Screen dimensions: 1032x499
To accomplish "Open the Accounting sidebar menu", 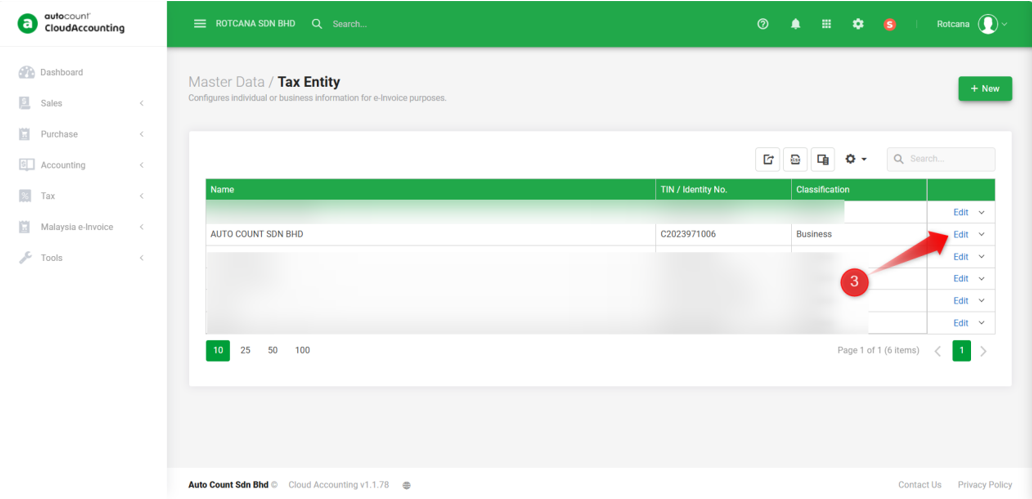I will tap(83, 165).
